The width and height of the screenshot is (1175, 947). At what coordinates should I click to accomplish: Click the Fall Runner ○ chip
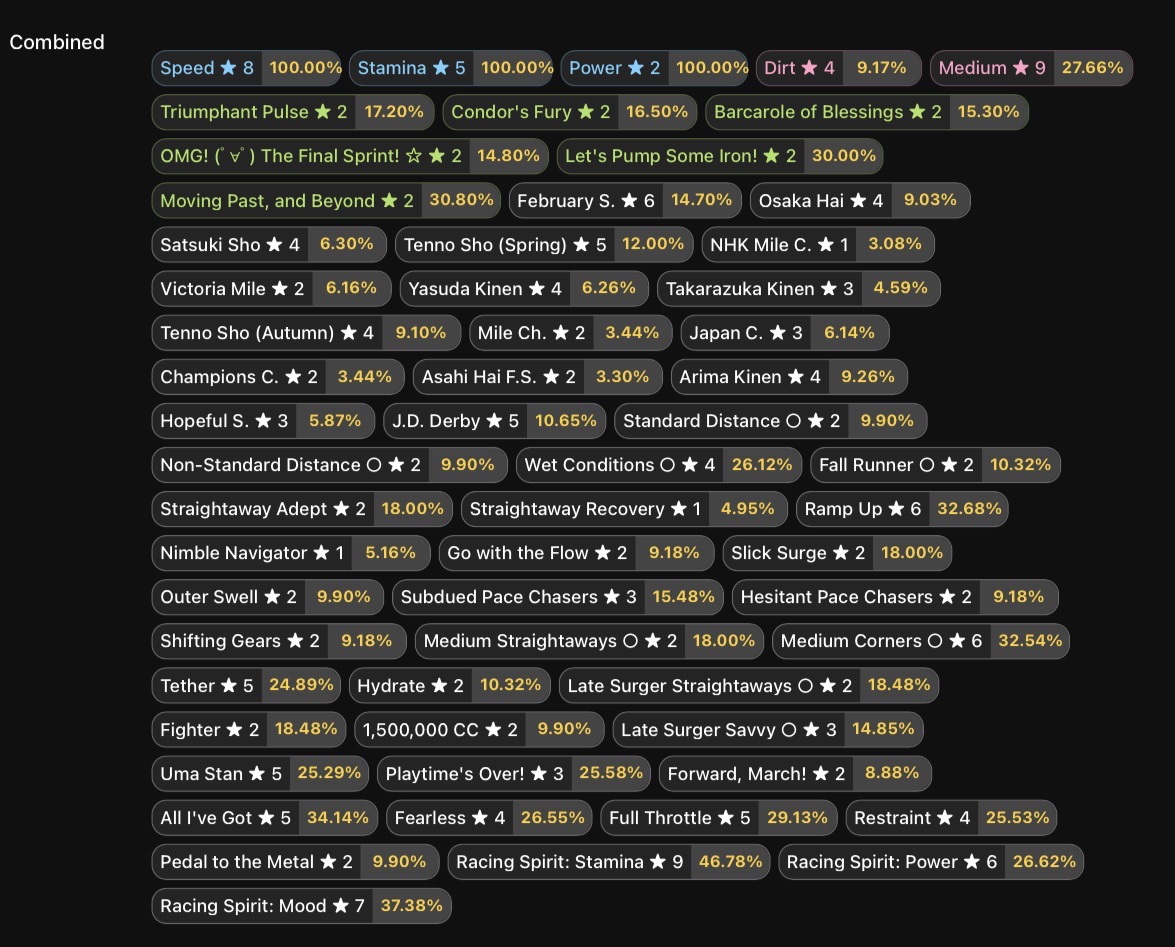coord(935,465)
